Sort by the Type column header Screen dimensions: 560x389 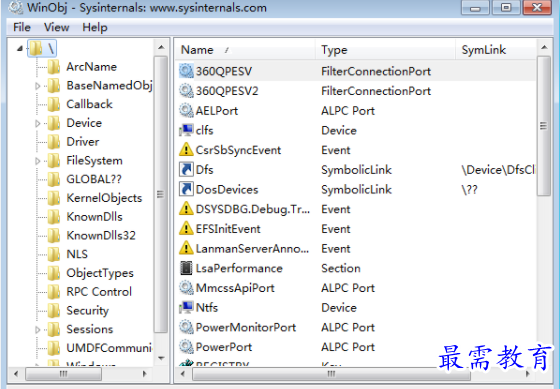tap(385, 50)
